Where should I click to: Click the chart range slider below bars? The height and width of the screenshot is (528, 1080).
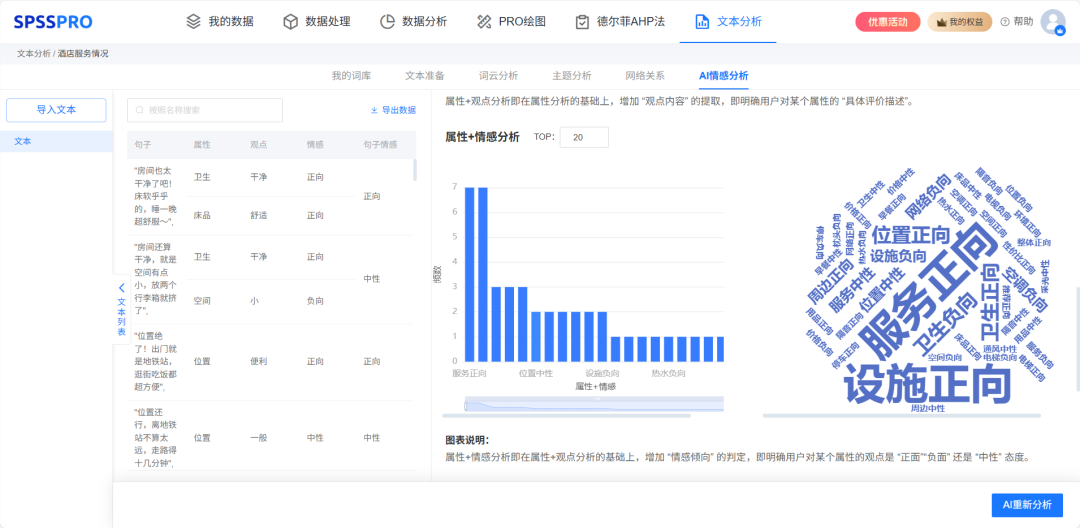coord(594,404)
